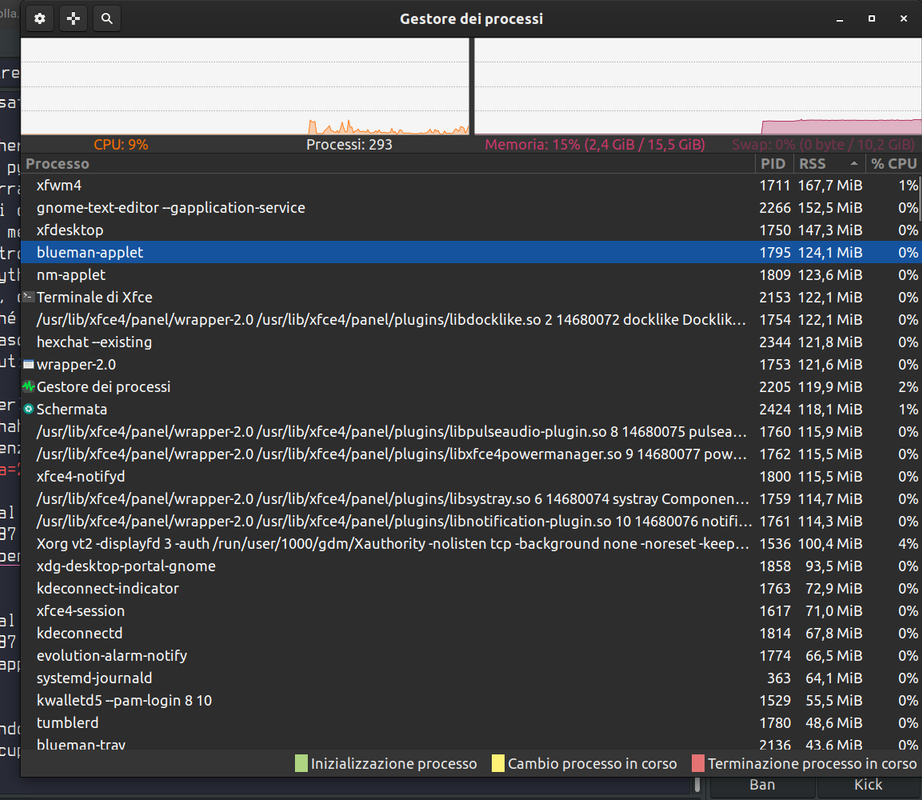Click the CPU: 9% label

click(x=121, y=145)
